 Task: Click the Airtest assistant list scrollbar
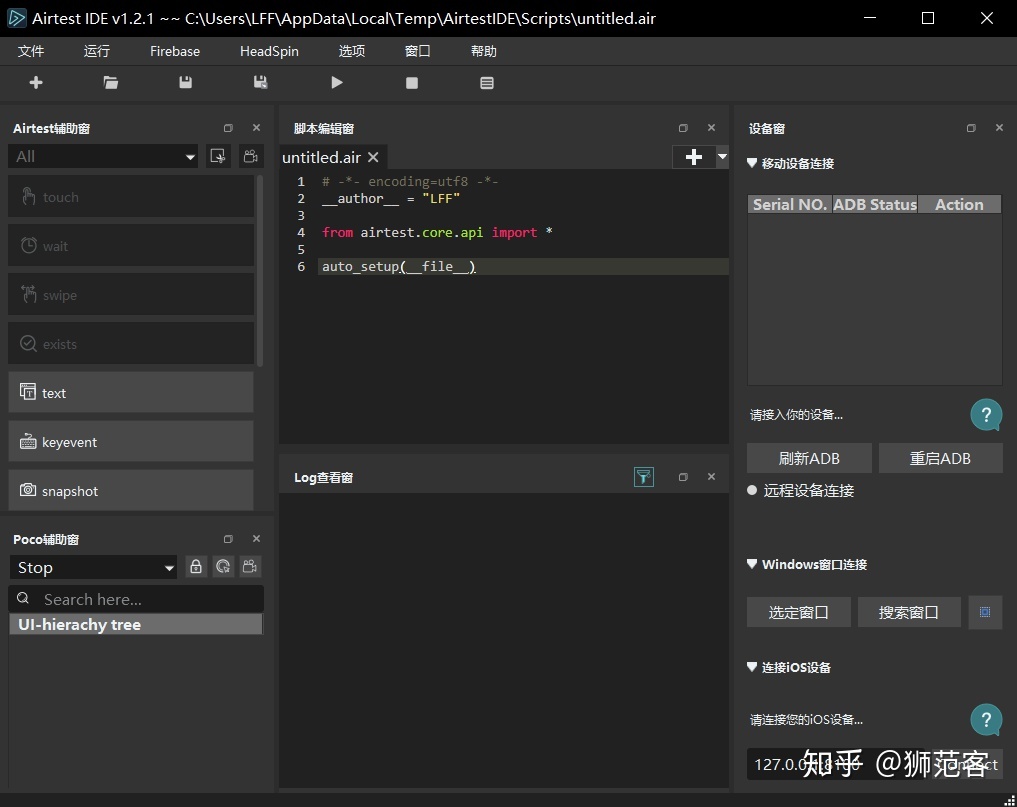point(260,271)
